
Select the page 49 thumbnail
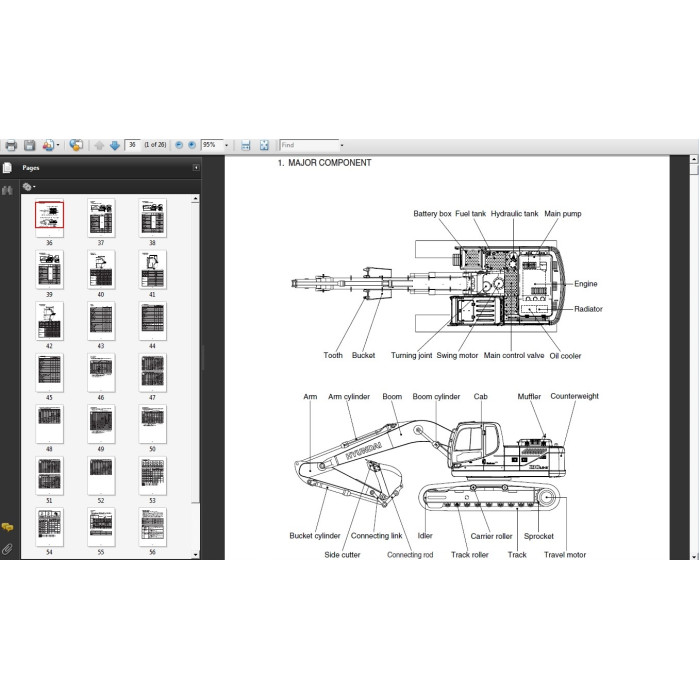coord(101,424)
